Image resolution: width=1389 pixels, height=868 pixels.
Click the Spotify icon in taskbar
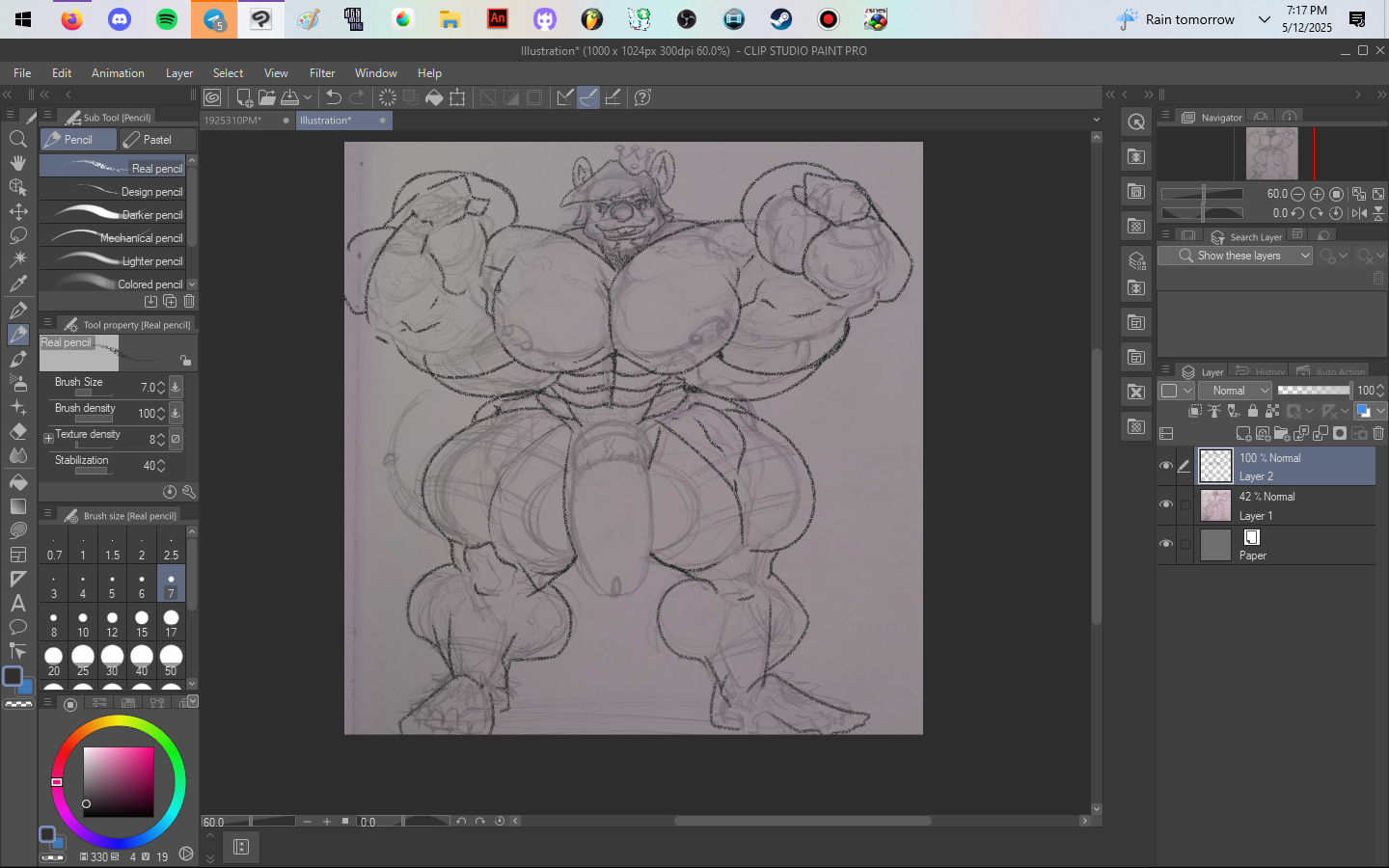coord(167,19)
